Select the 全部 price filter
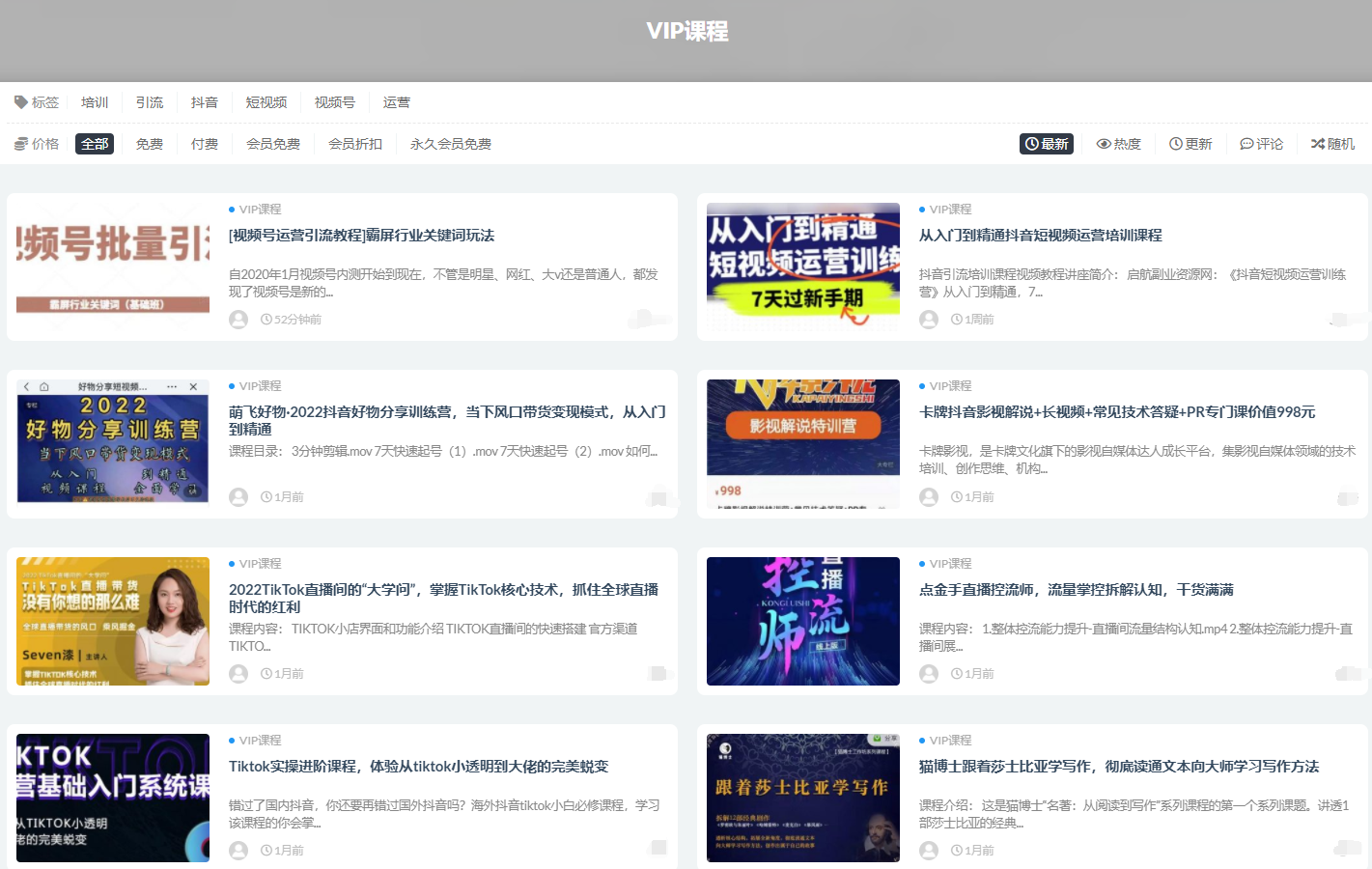 coord(95,144)
